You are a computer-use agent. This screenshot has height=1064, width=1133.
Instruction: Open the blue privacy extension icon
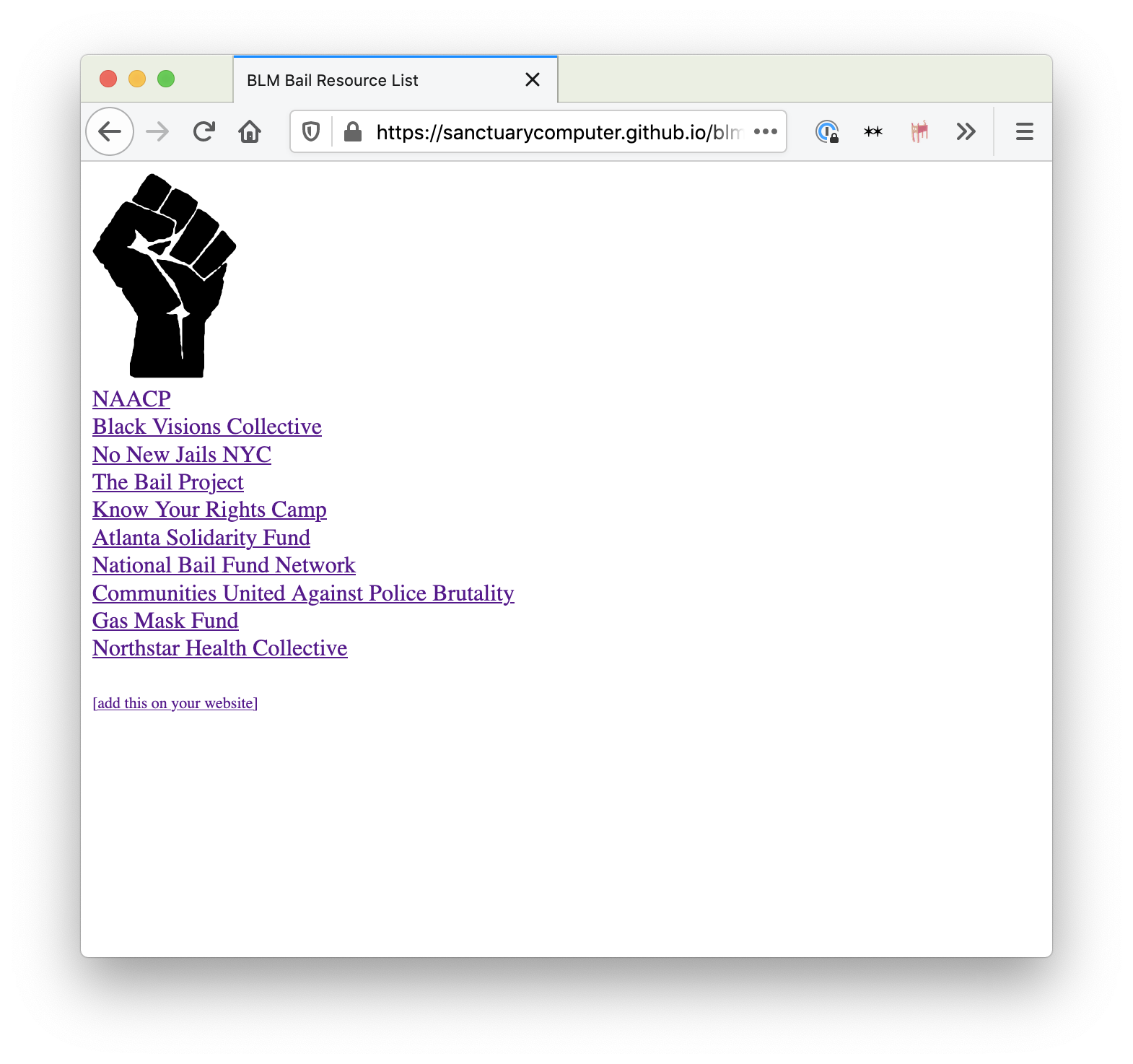[827, 131]
